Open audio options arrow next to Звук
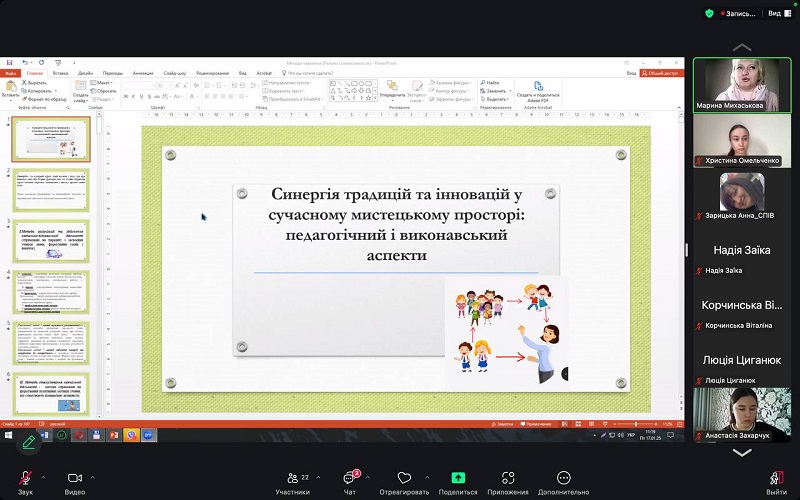 [43, 478]
